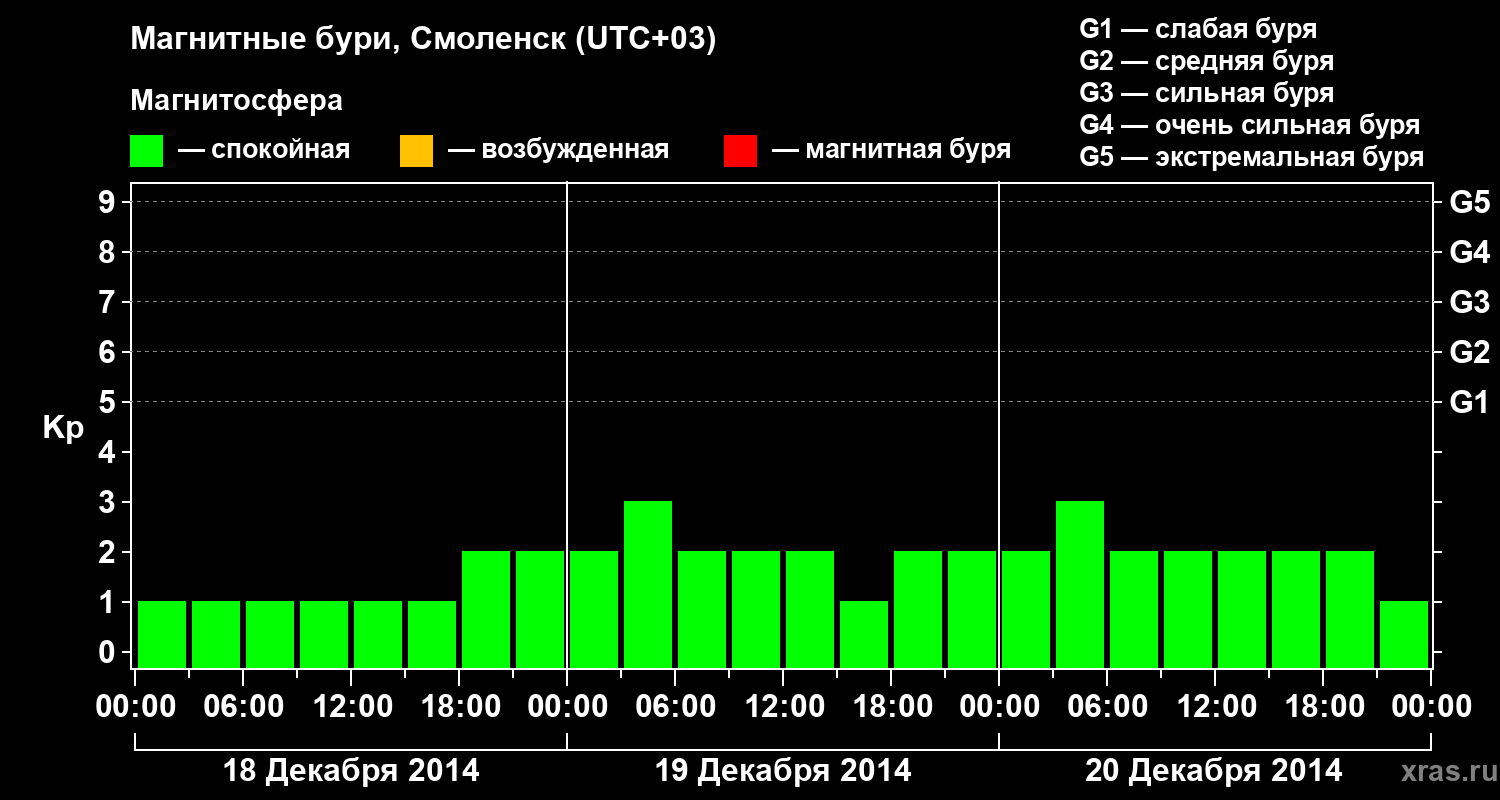Screen dimensions: 1500x800
Task: Click the 'Магнитосфера' heading
Action: [x=236, y=102]
